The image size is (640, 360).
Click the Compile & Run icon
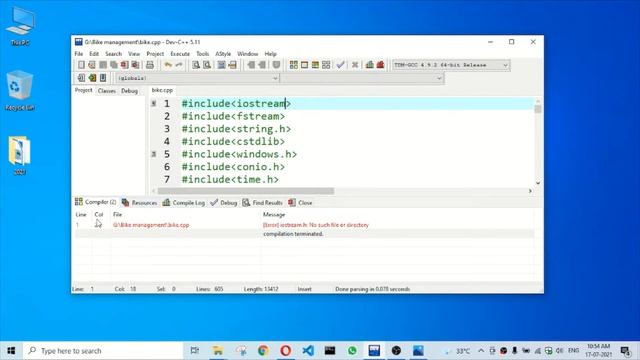point(315,65)
